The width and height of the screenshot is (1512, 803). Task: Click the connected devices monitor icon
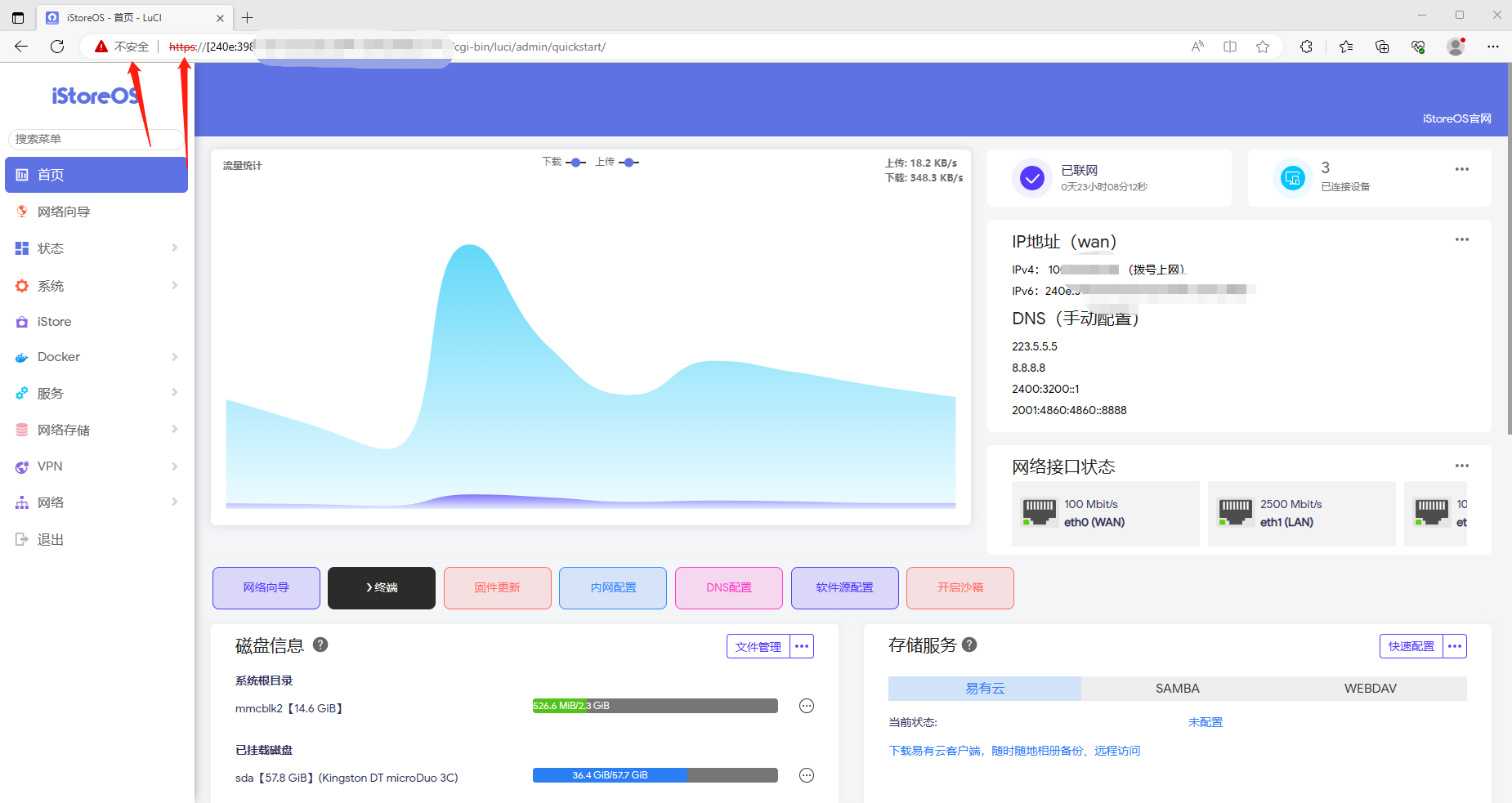click(x=1292, y=177)
